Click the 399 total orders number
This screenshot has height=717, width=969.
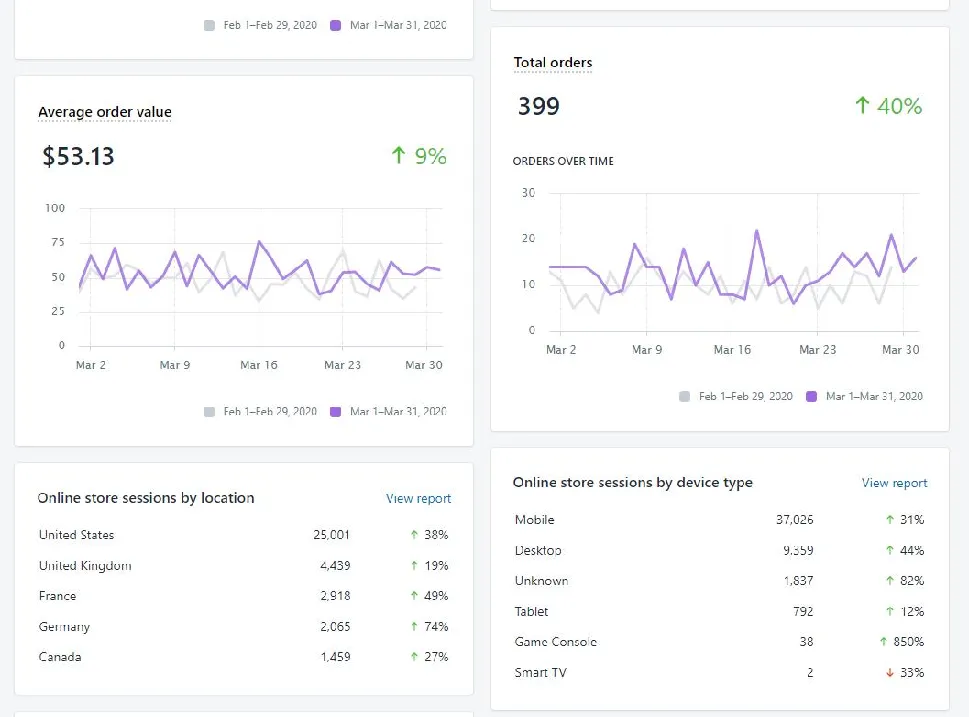pos(538,106)
